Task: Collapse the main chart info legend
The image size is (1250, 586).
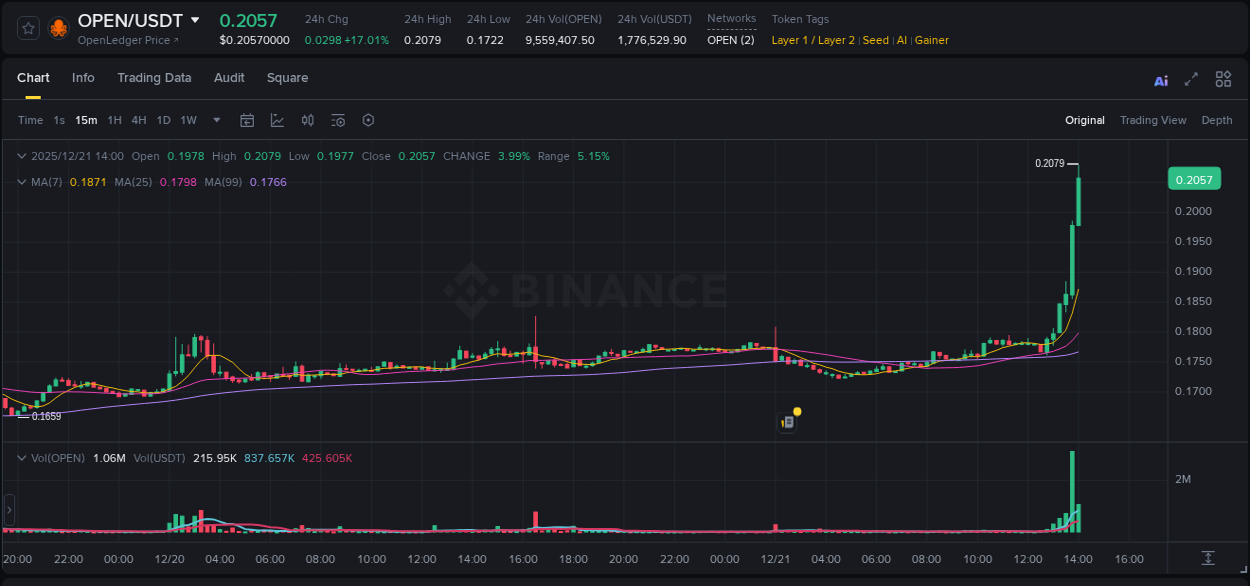Action: point(20,156)
